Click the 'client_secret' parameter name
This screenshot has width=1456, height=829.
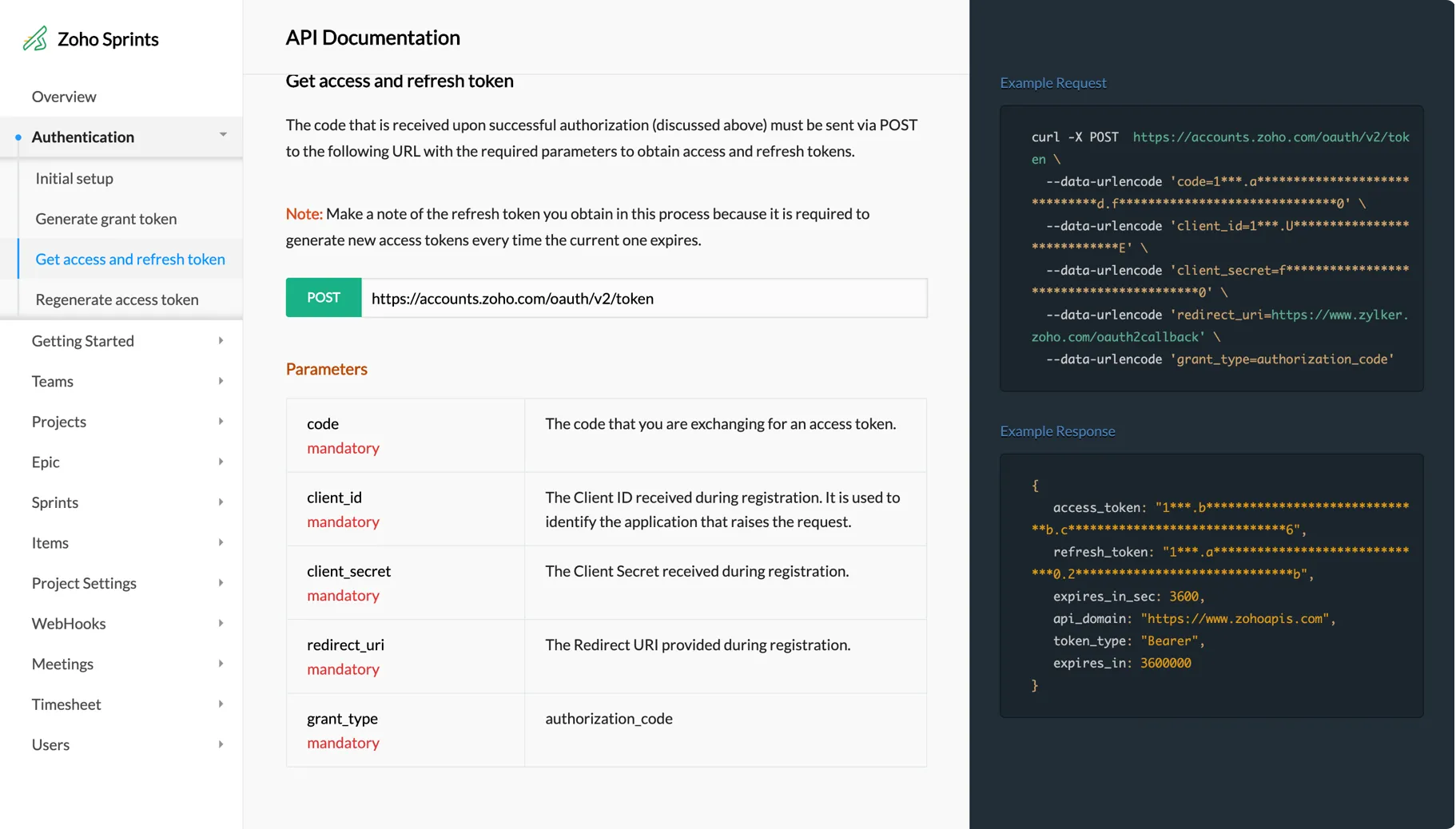349,571
